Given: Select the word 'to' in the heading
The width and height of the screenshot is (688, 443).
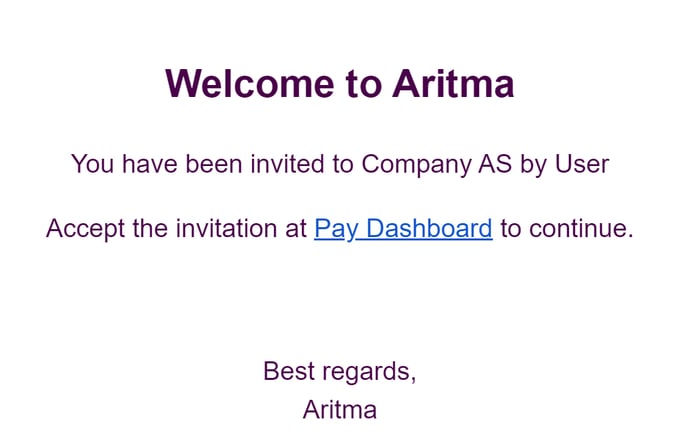Looking at the screenshot, I should click(x=363, y=84).
